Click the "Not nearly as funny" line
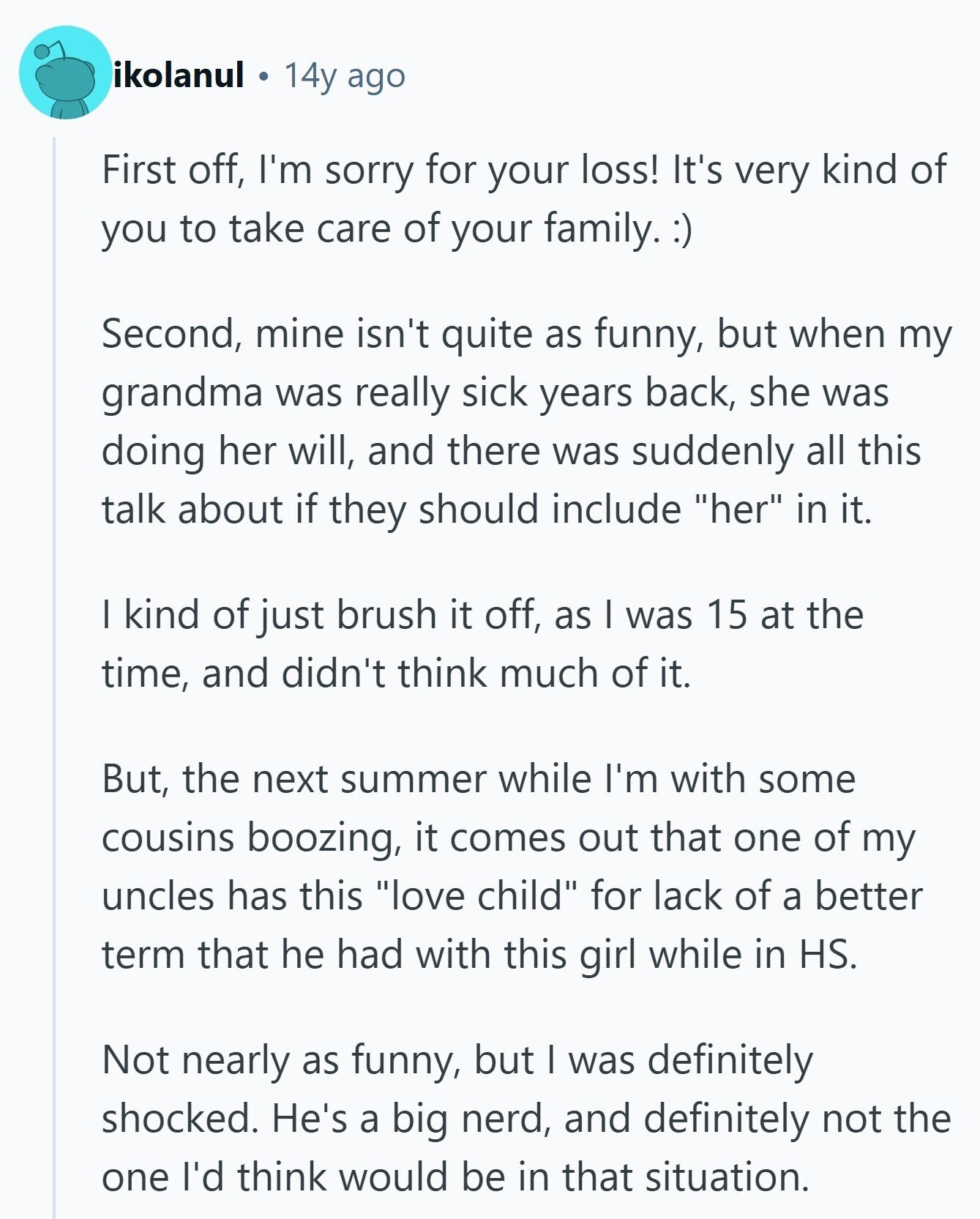980x1219 pixels. point(457,1060)
